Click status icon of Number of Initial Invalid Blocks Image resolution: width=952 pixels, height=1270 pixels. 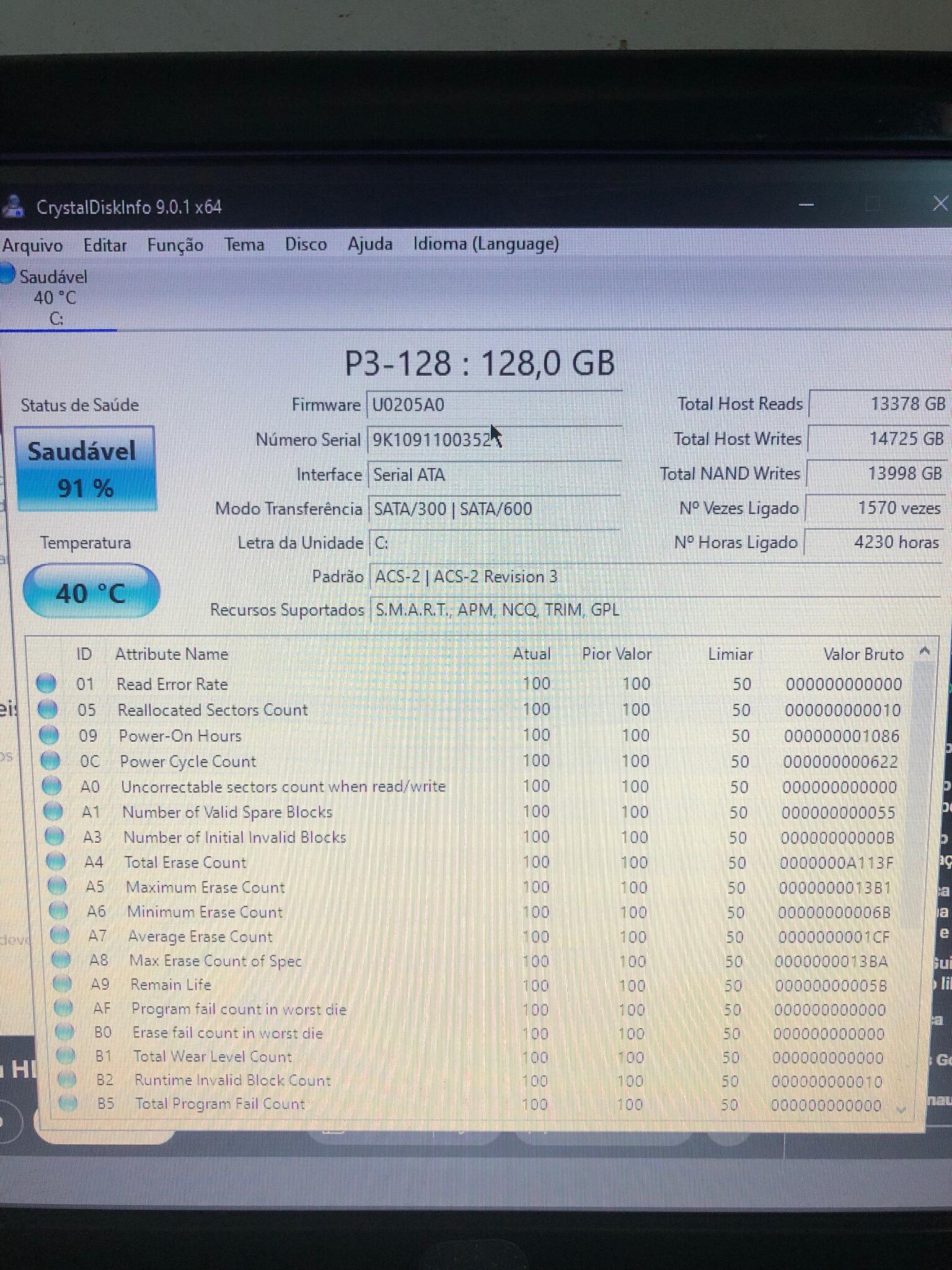[55, 837]
